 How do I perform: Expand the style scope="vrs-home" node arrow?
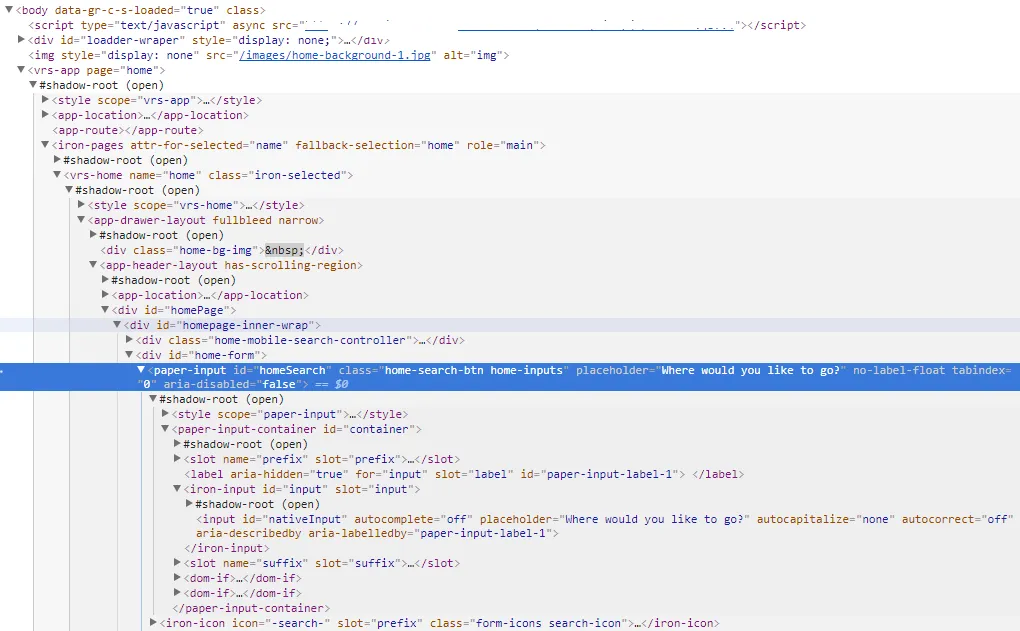pos(81,204)
